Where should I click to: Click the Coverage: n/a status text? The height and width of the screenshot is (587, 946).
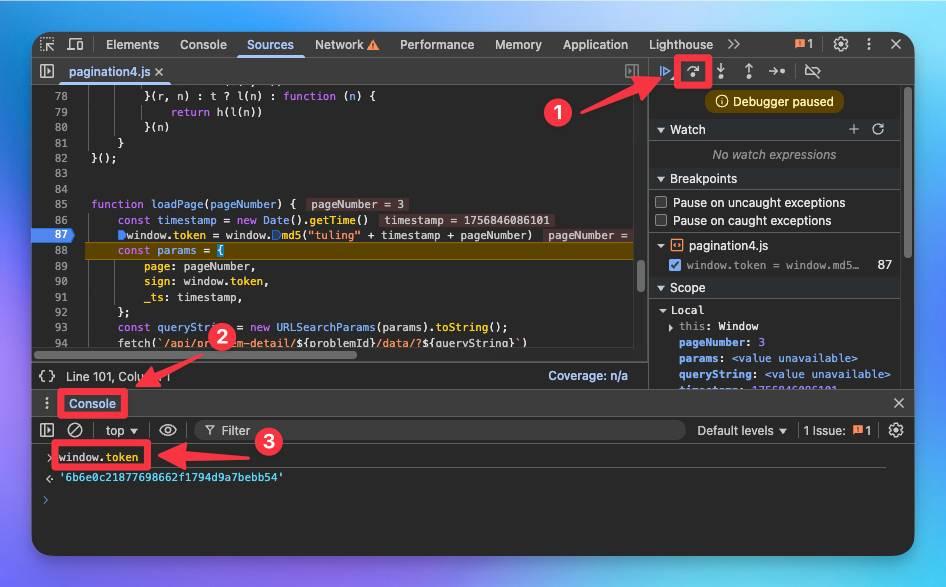(x=588, y=376)
